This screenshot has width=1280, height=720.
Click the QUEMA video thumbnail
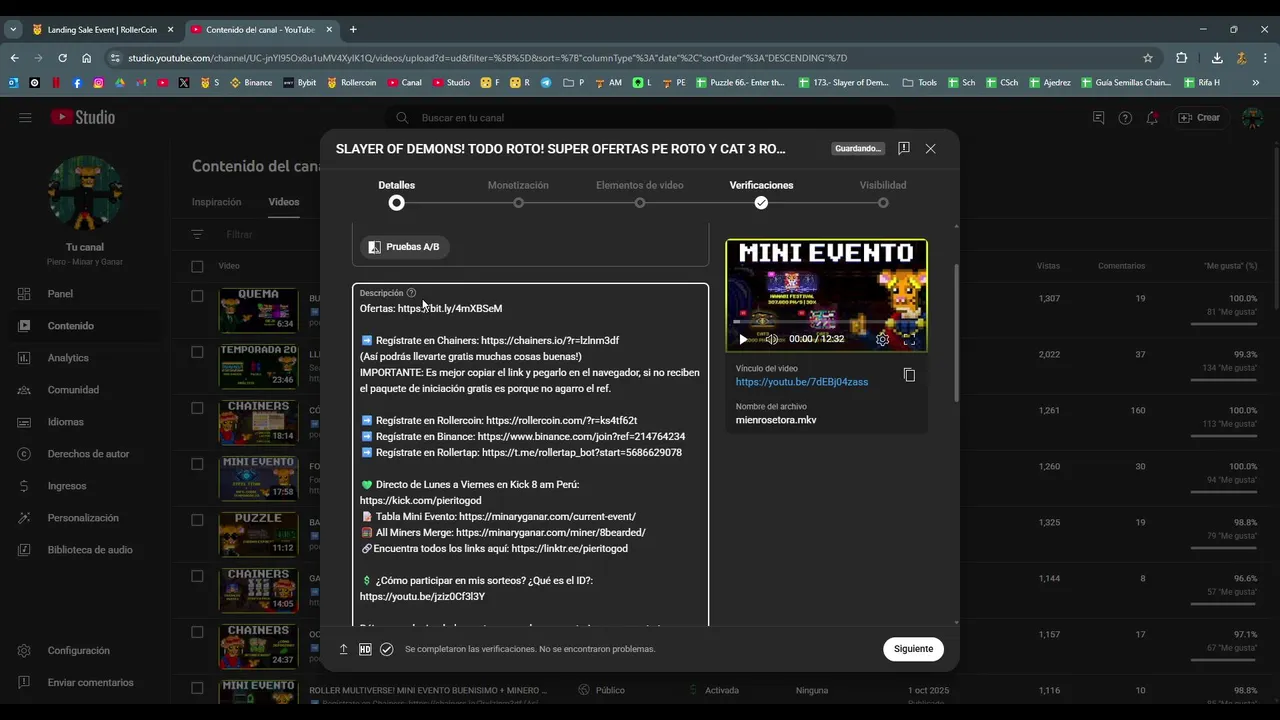point(258,310)
